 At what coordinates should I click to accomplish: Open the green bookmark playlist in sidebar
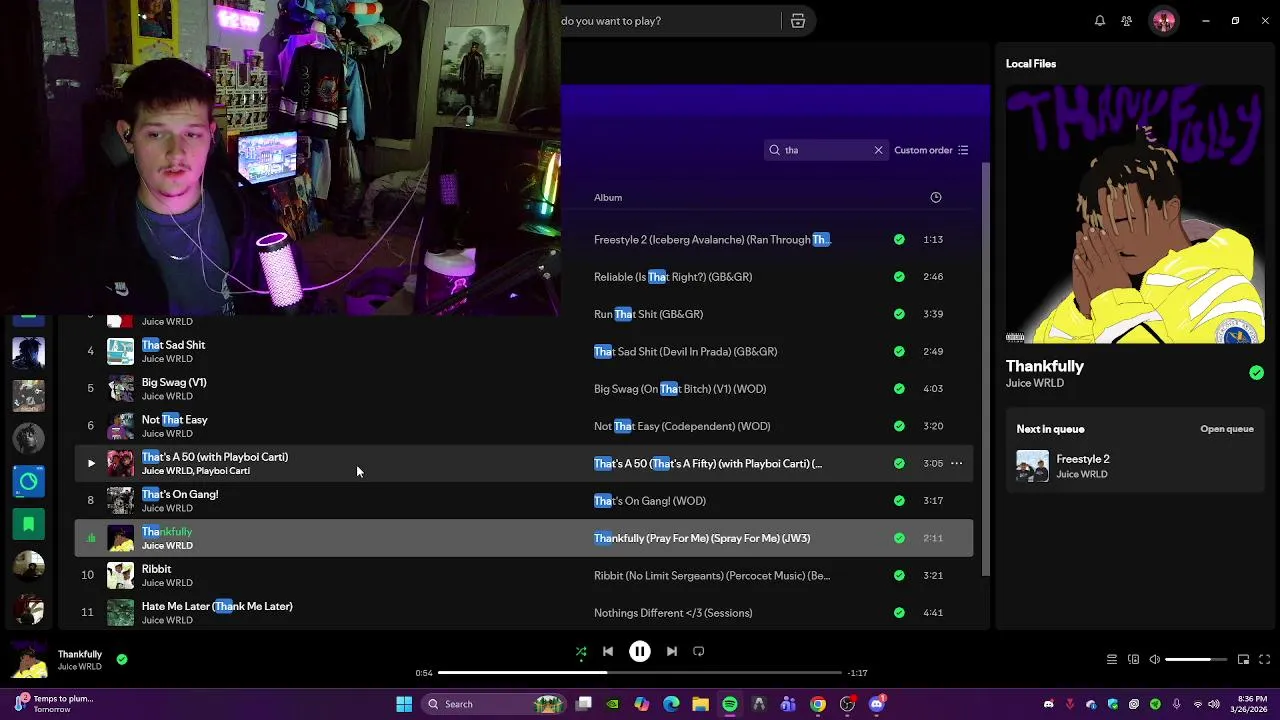pos(29,524)
